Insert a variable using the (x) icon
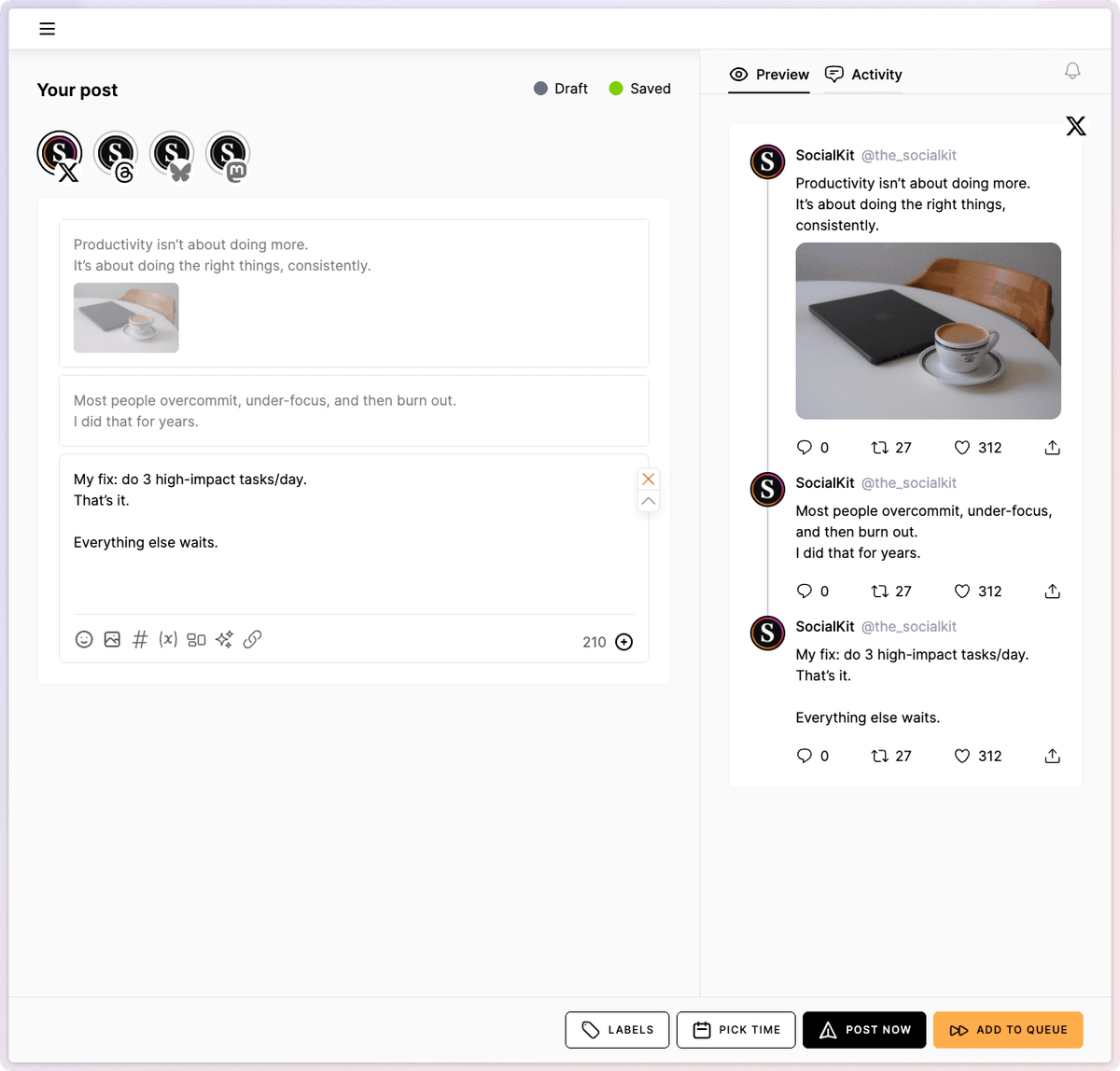1120x1071 pixels. point(168,640)
